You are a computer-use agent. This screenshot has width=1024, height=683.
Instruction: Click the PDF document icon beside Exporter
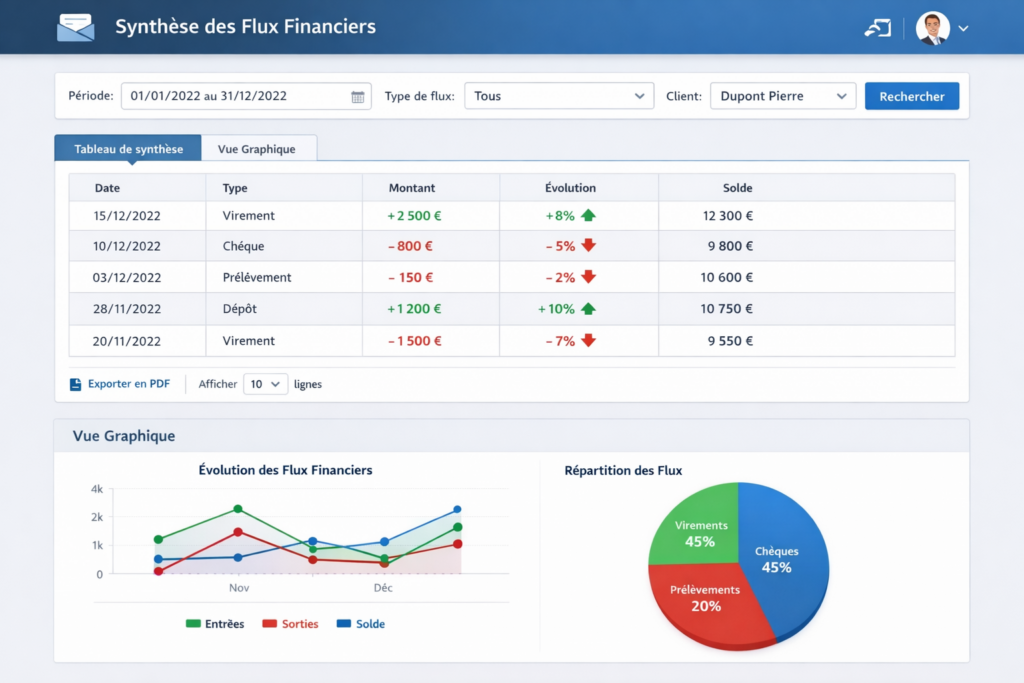pyautogui.click(x=75, y=384)
